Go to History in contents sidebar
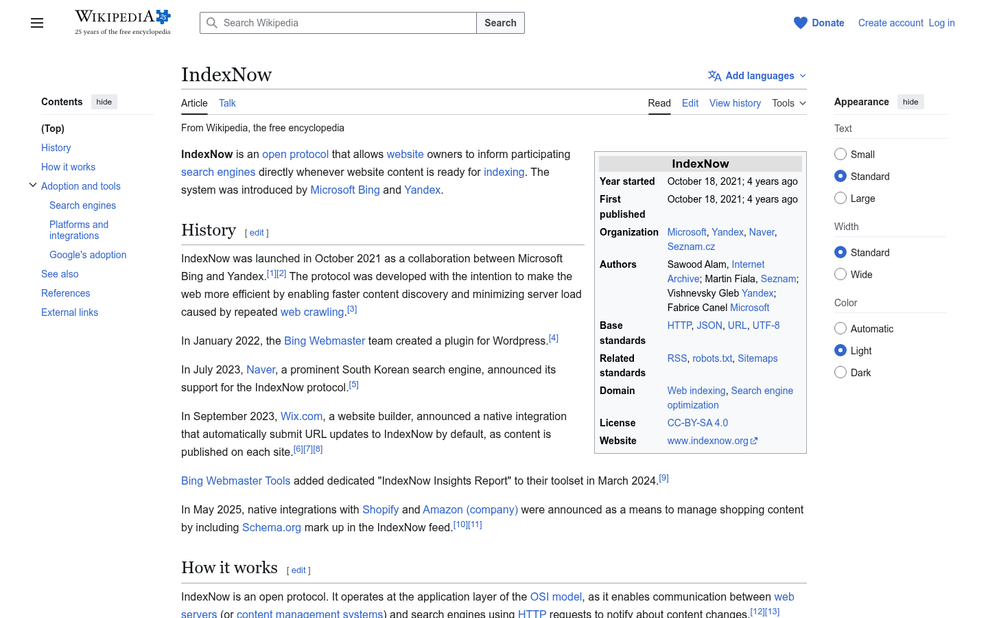The height and width of the screenshot is (618, 988). coord(56,147)
